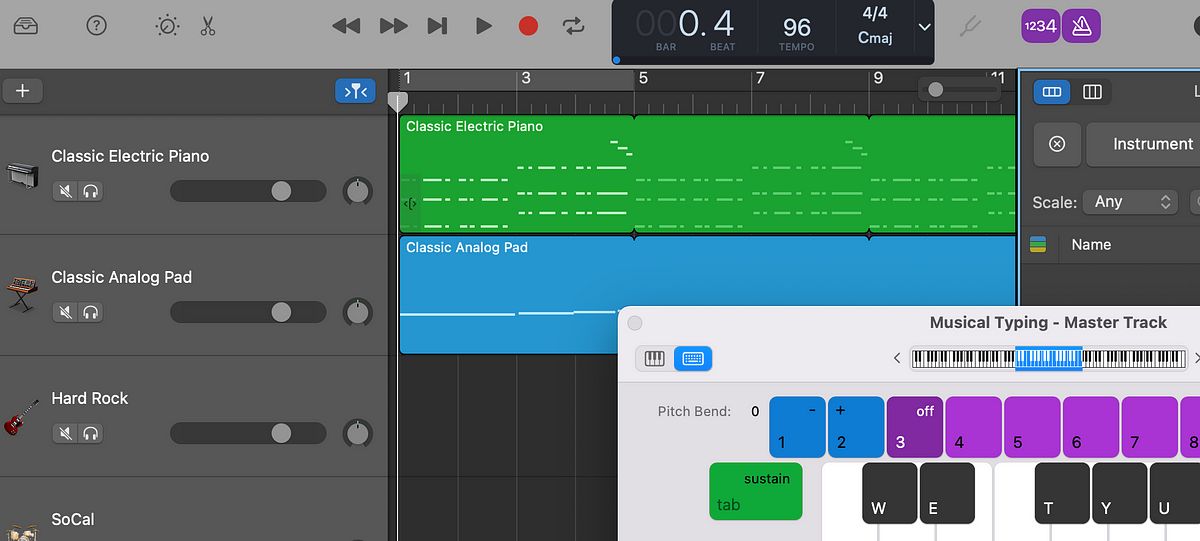The image size is (1200, 541).
Task: Solo the Classic Electric Piano track
Action: 92,191
